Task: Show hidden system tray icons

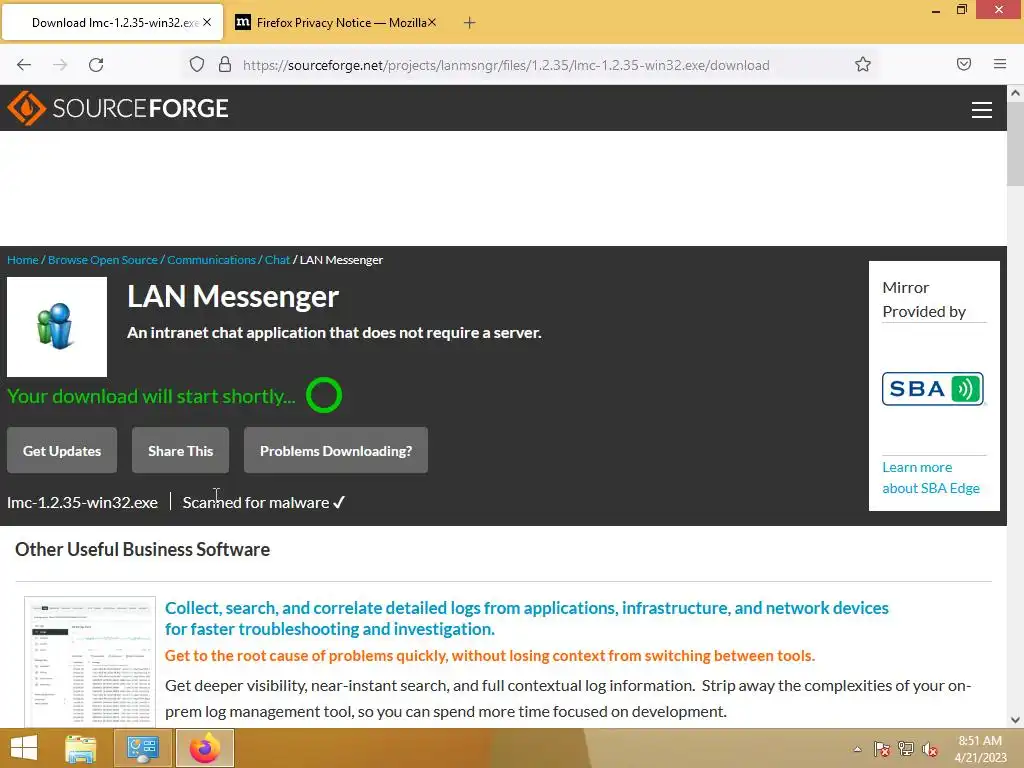Action: coord(857,749)
